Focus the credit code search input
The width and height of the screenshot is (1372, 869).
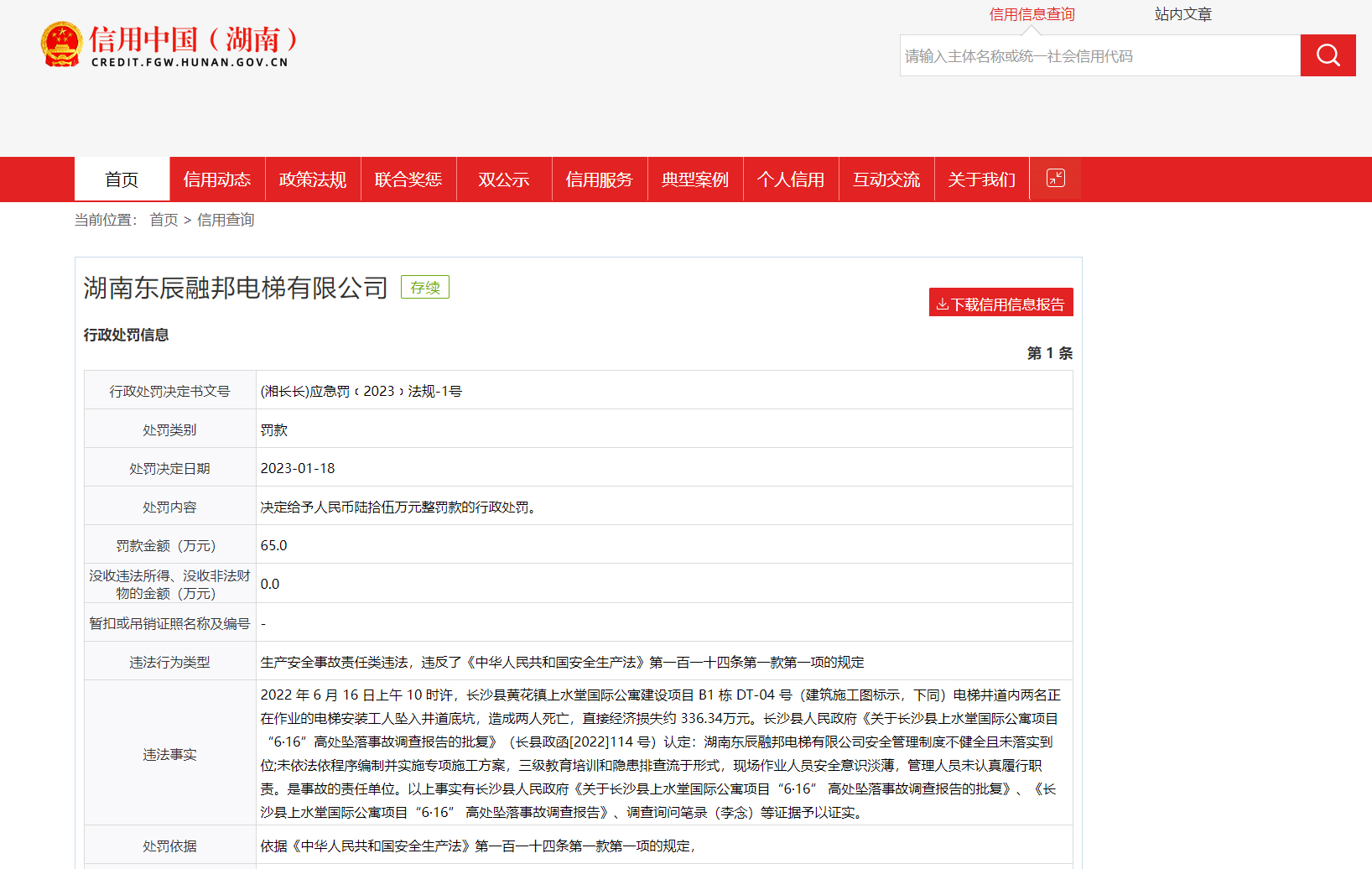(1100, 55)
